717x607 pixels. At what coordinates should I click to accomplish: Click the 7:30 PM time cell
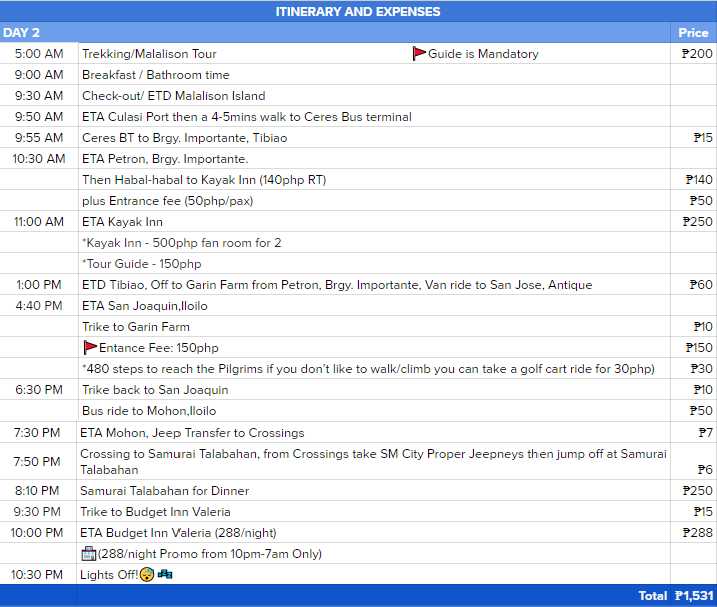point(38,432)
